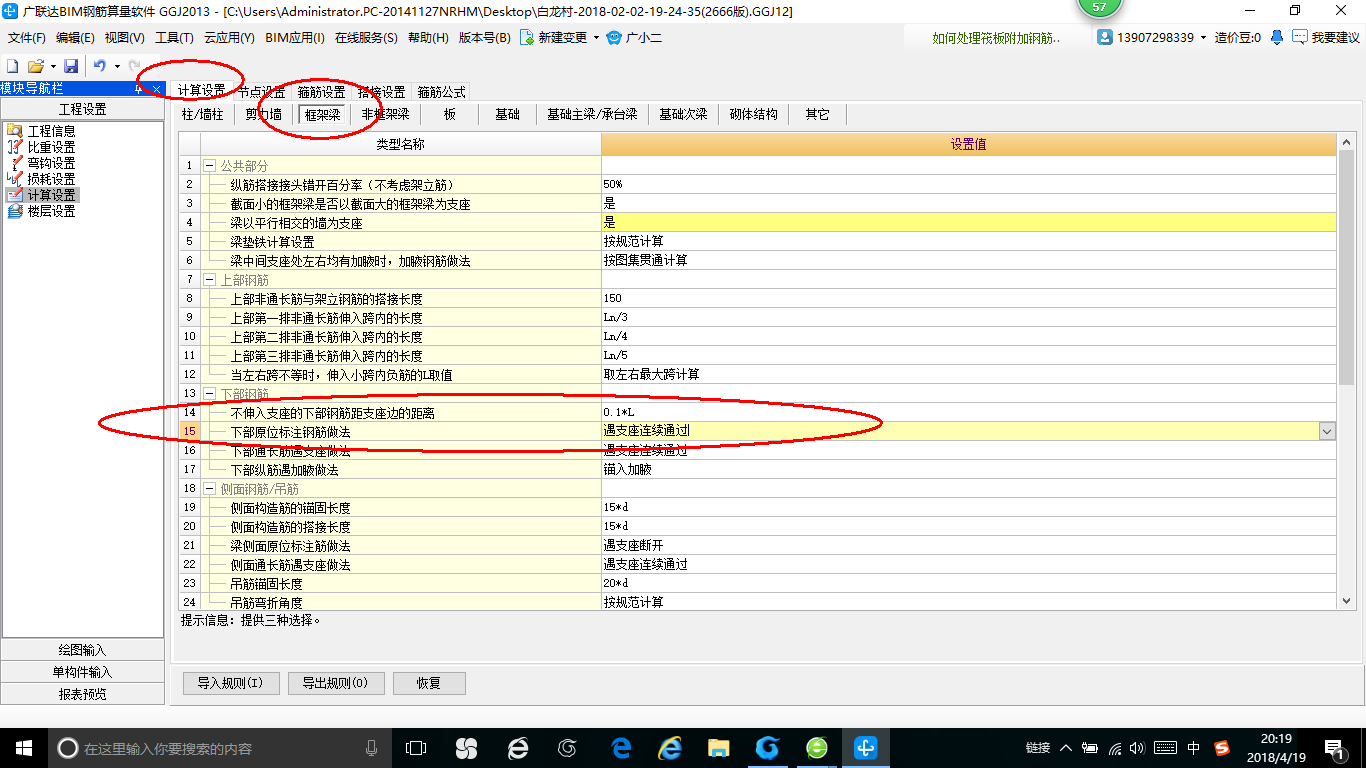The width and height of the screenshot is (1366, 768).
Task: Click the Ln/3 value cell in row 9
Action: (x=968, y=318)
